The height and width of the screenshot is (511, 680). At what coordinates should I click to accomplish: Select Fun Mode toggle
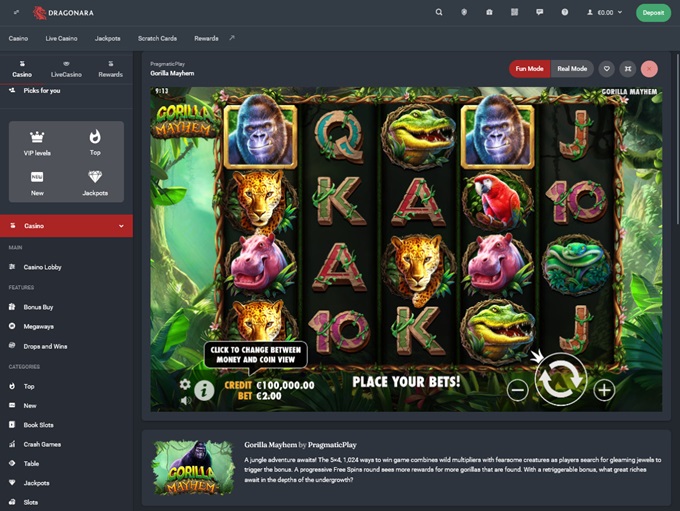[530, 69]
